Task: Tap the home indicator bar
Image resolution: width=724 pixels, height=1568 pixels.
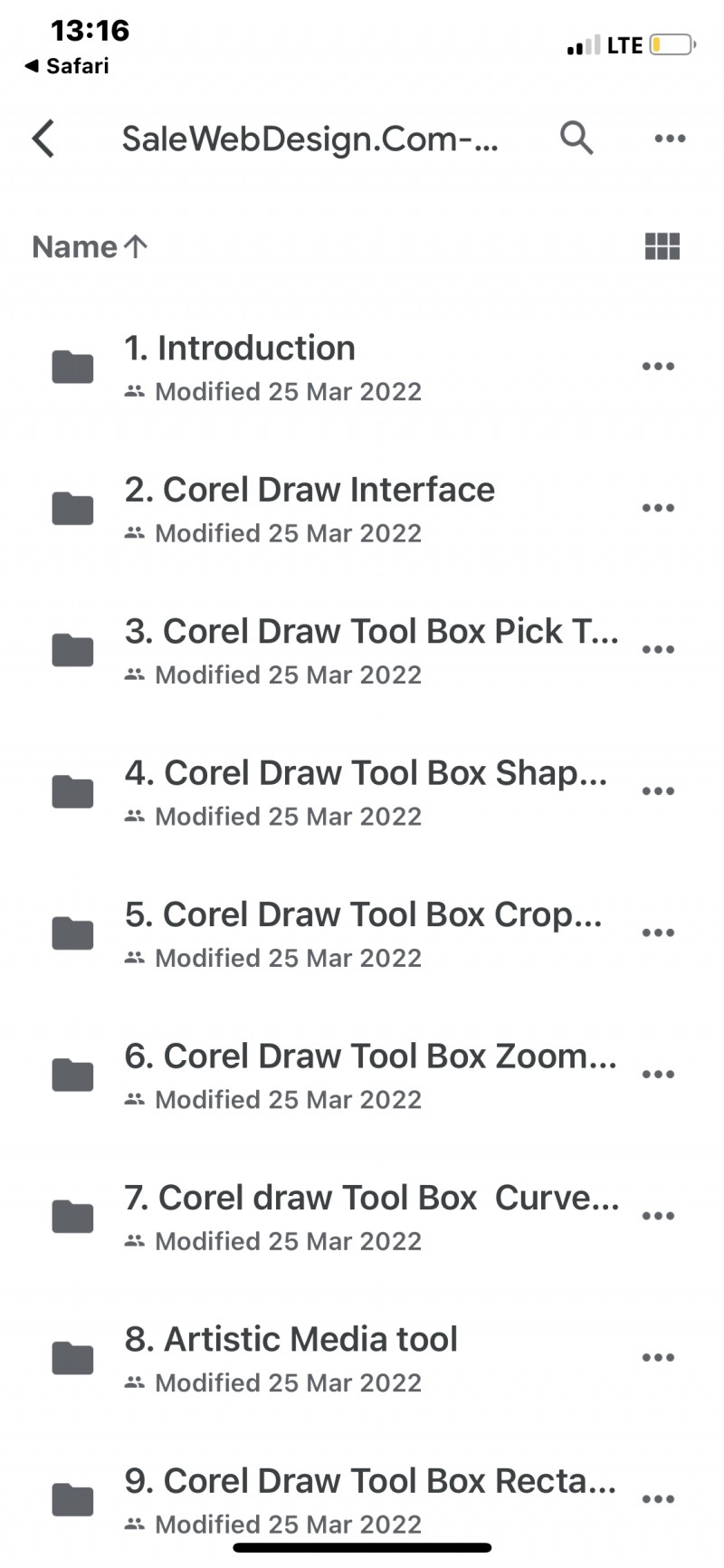Action: (362, 1548)
